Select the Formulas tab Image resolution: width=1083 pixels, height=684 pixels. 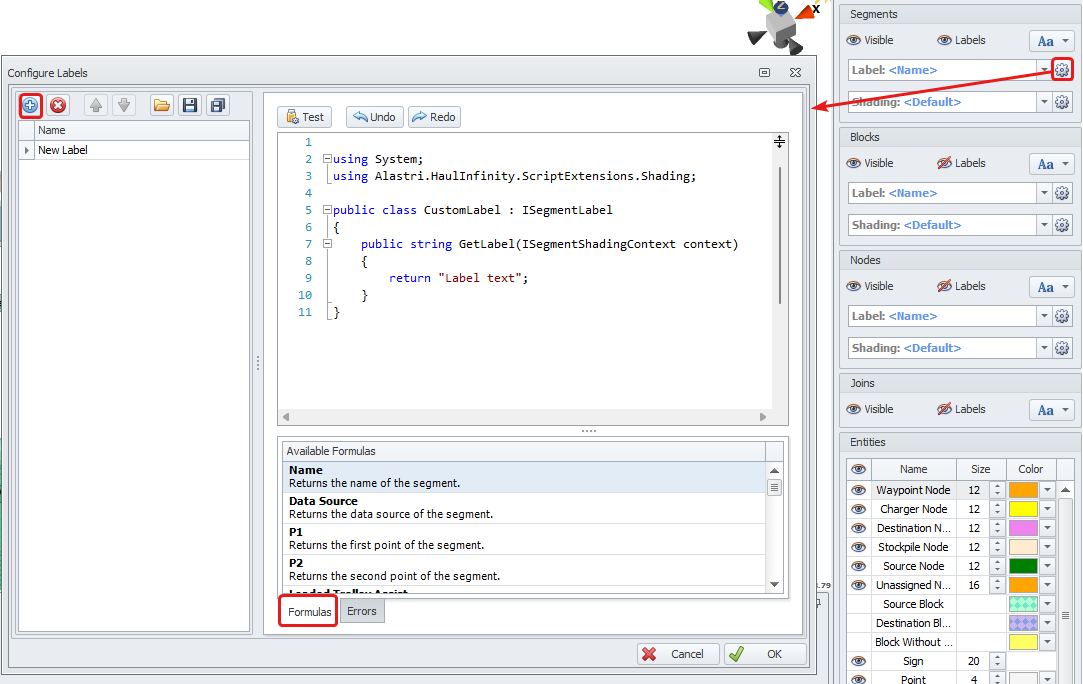click(309, 611)
